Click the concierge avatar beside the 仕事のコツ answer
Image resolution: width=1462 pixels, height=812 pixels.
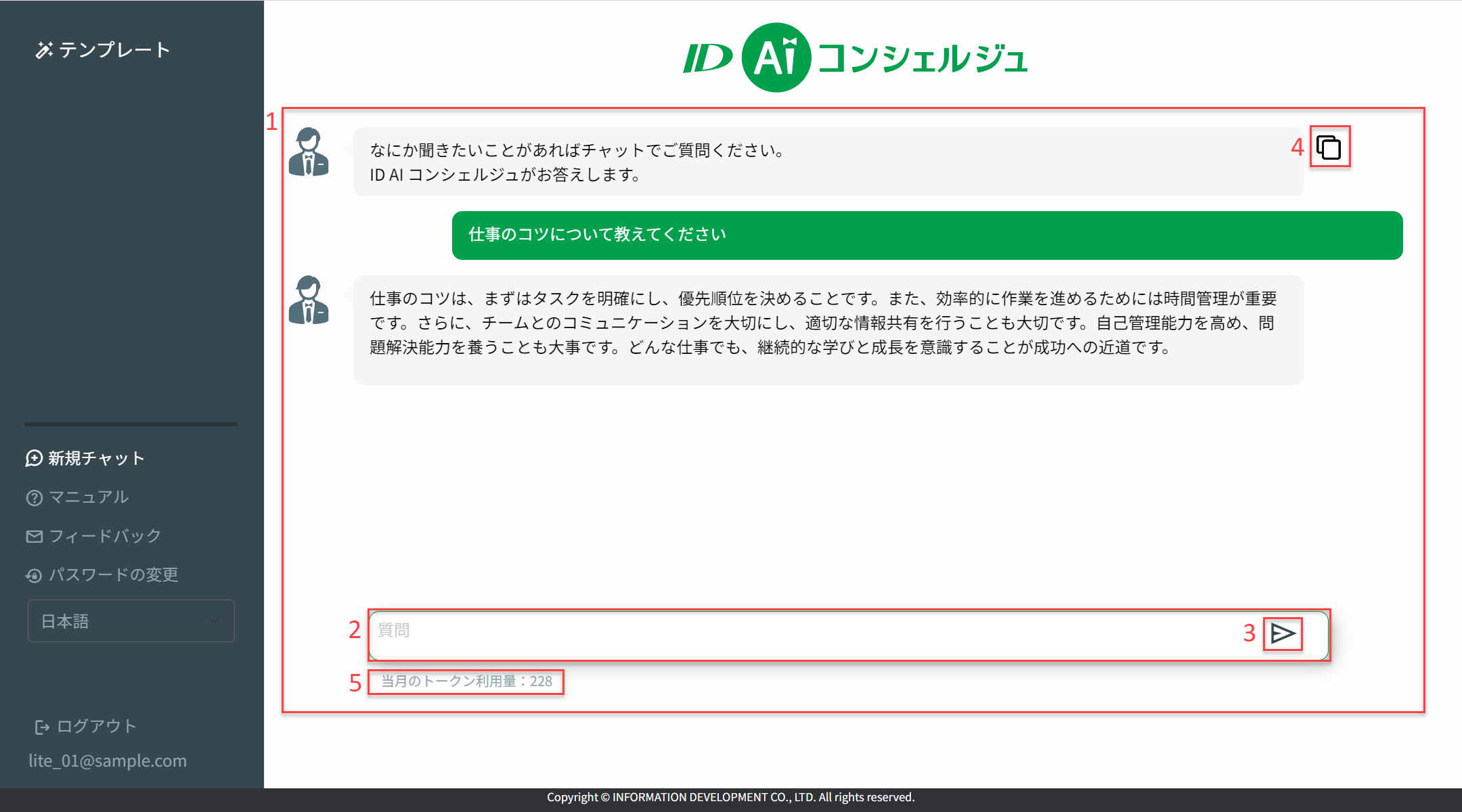point(309,300)
